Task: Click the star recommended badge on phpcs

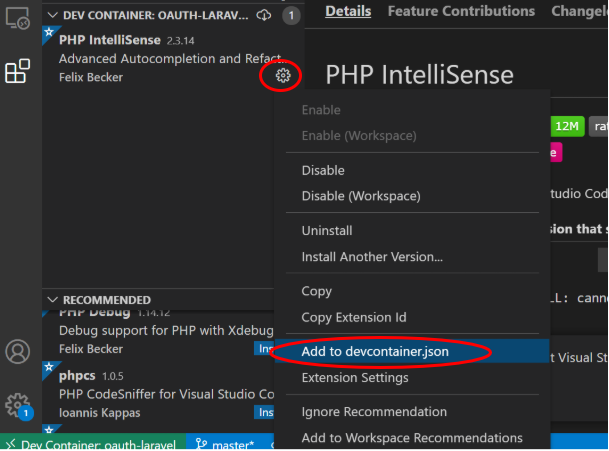Action: (x=49, y=367)
